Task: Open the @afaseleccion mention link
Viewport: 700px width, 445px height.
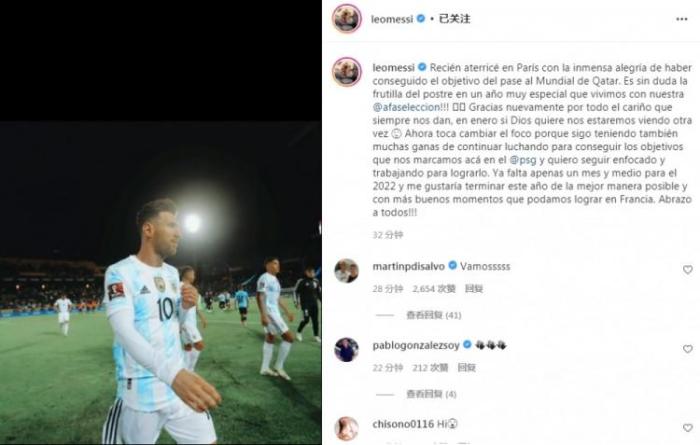Action: coord(406,107)
